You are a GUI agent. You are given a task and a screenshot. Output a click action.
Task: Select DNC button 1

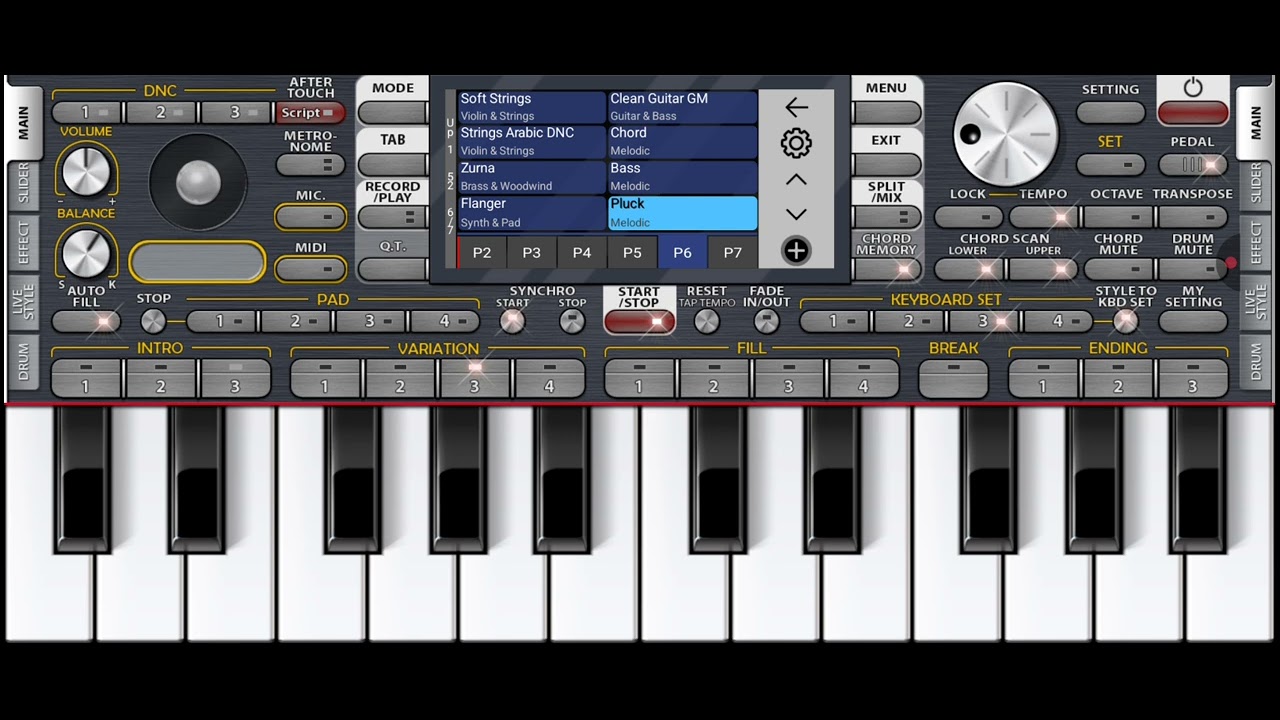tap(87, 113)
